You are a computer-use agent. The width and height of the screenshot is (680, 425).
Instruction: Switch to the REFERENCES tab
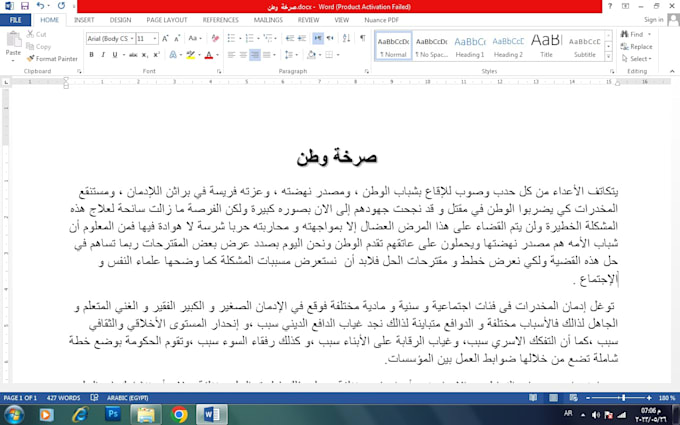[x=220, y=20]
